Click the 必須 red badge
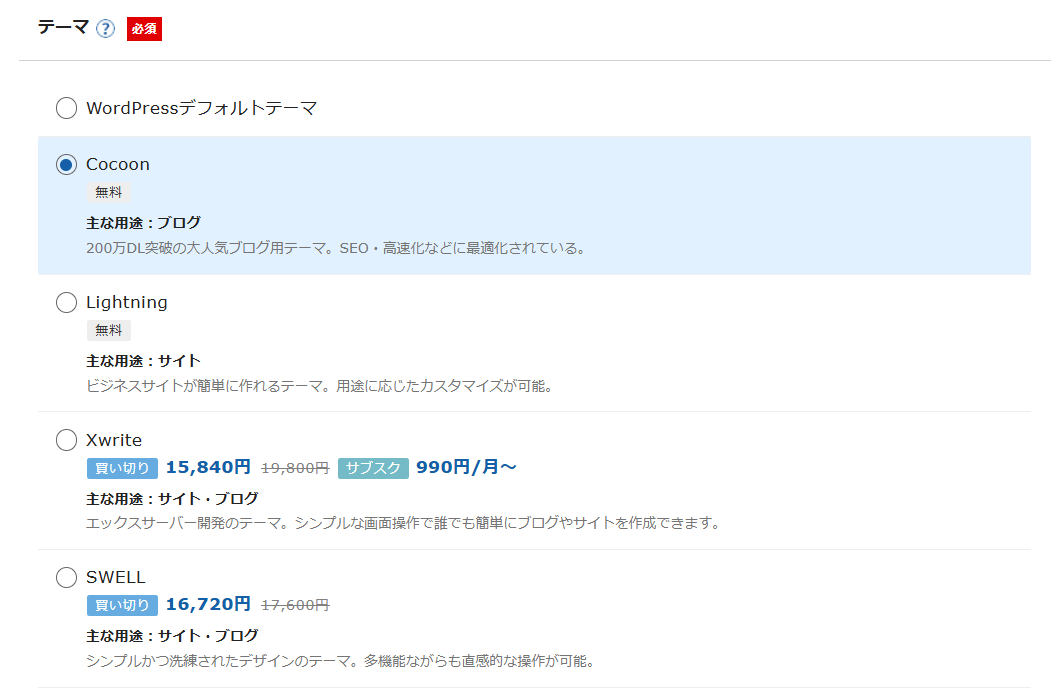1056x700 pixels. [144, 29]
